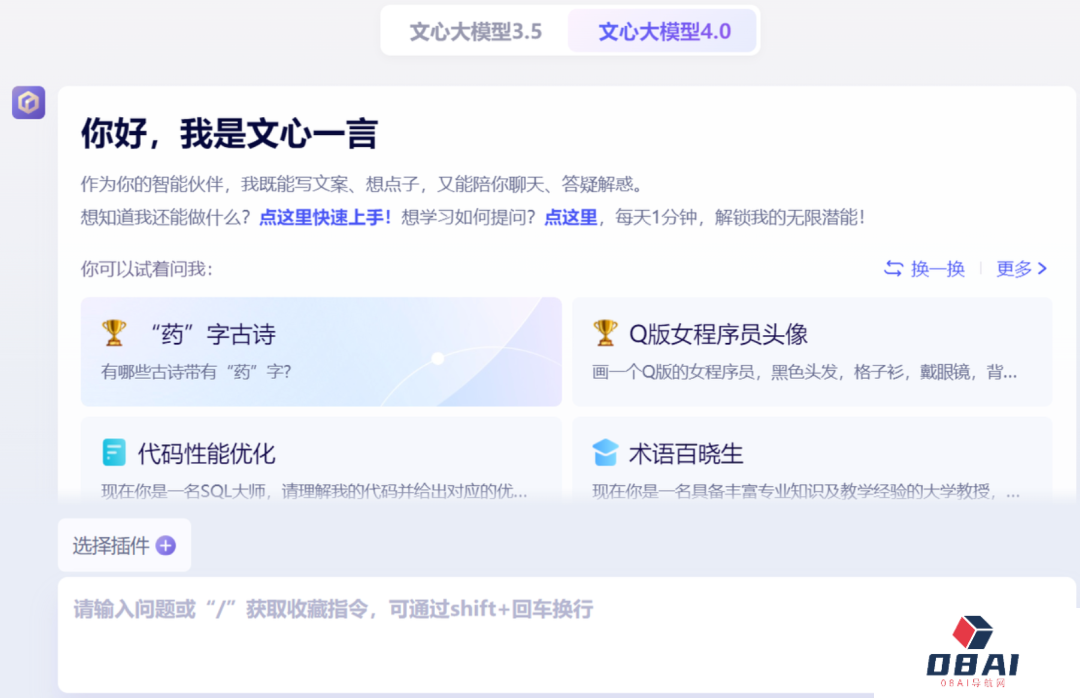Choose the “药”字古诗 prompt title
The height and width of the screenshot is (698, 1080).
coord(213,334)
